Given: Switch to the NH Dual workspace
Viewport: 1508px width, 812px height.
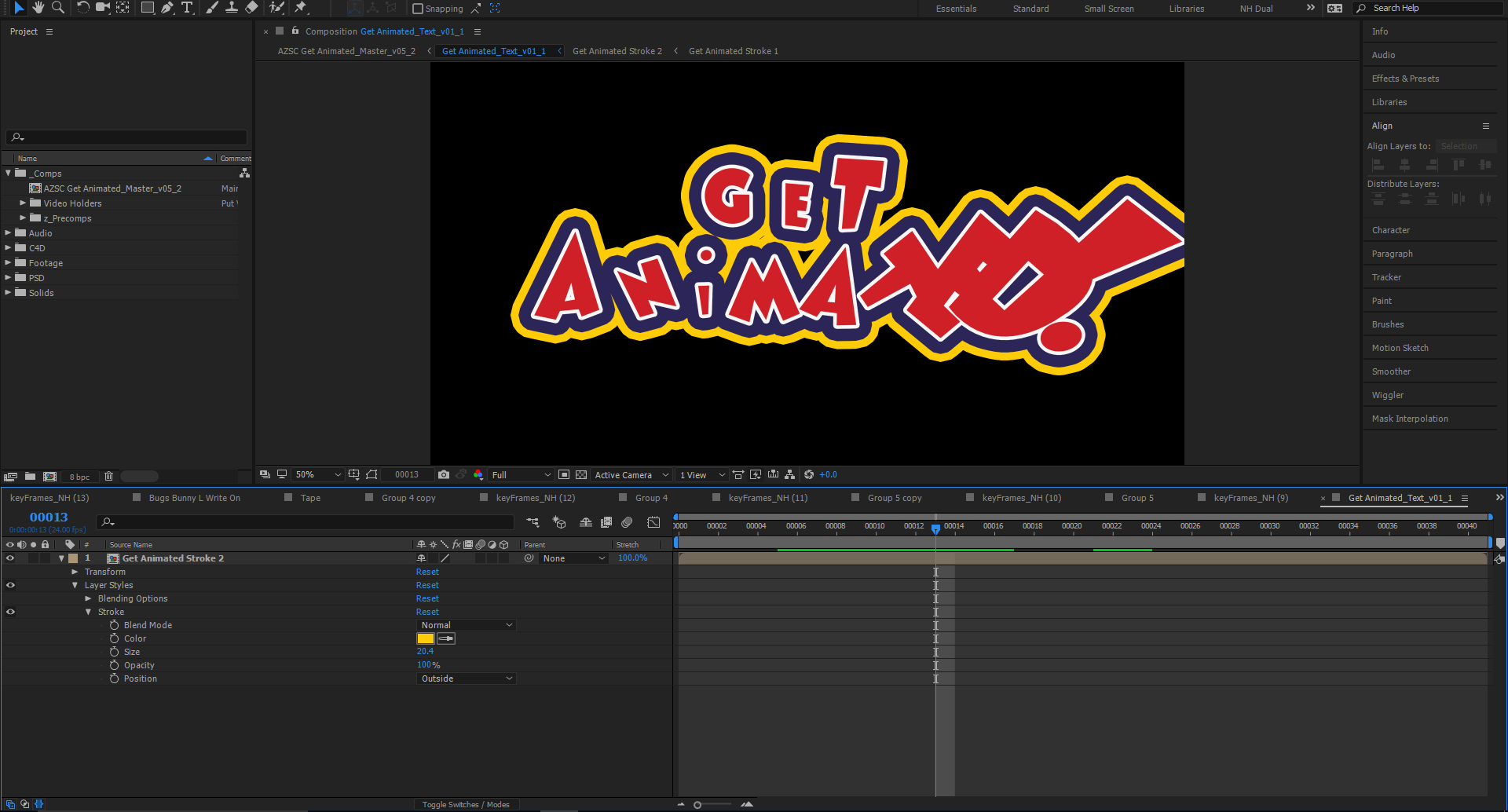Looking at the screenshot, I should 1256,9.
